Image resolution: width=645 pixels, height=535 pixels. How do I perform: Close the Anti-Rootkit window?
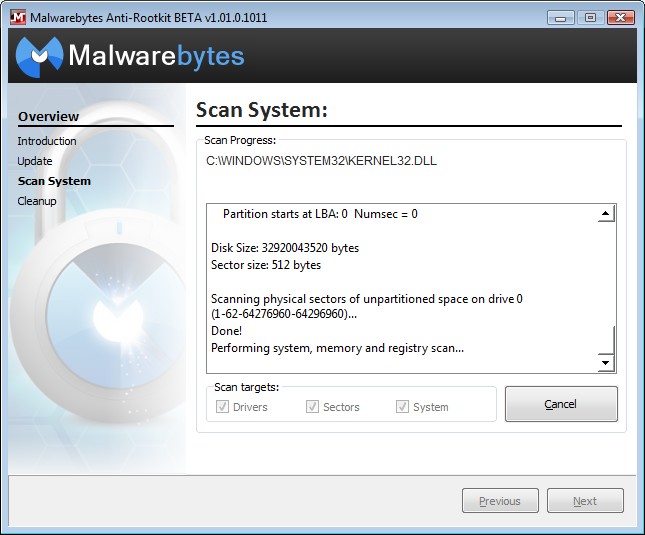coord(621,18)
